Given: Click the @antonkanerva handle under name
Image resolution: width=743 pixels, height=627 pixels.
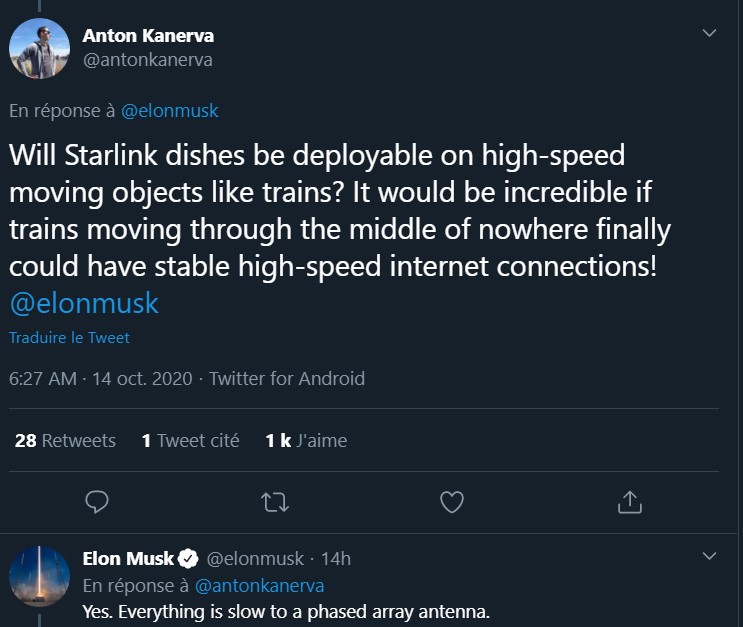Looking at the screenshot, I should tap(147, 60).
